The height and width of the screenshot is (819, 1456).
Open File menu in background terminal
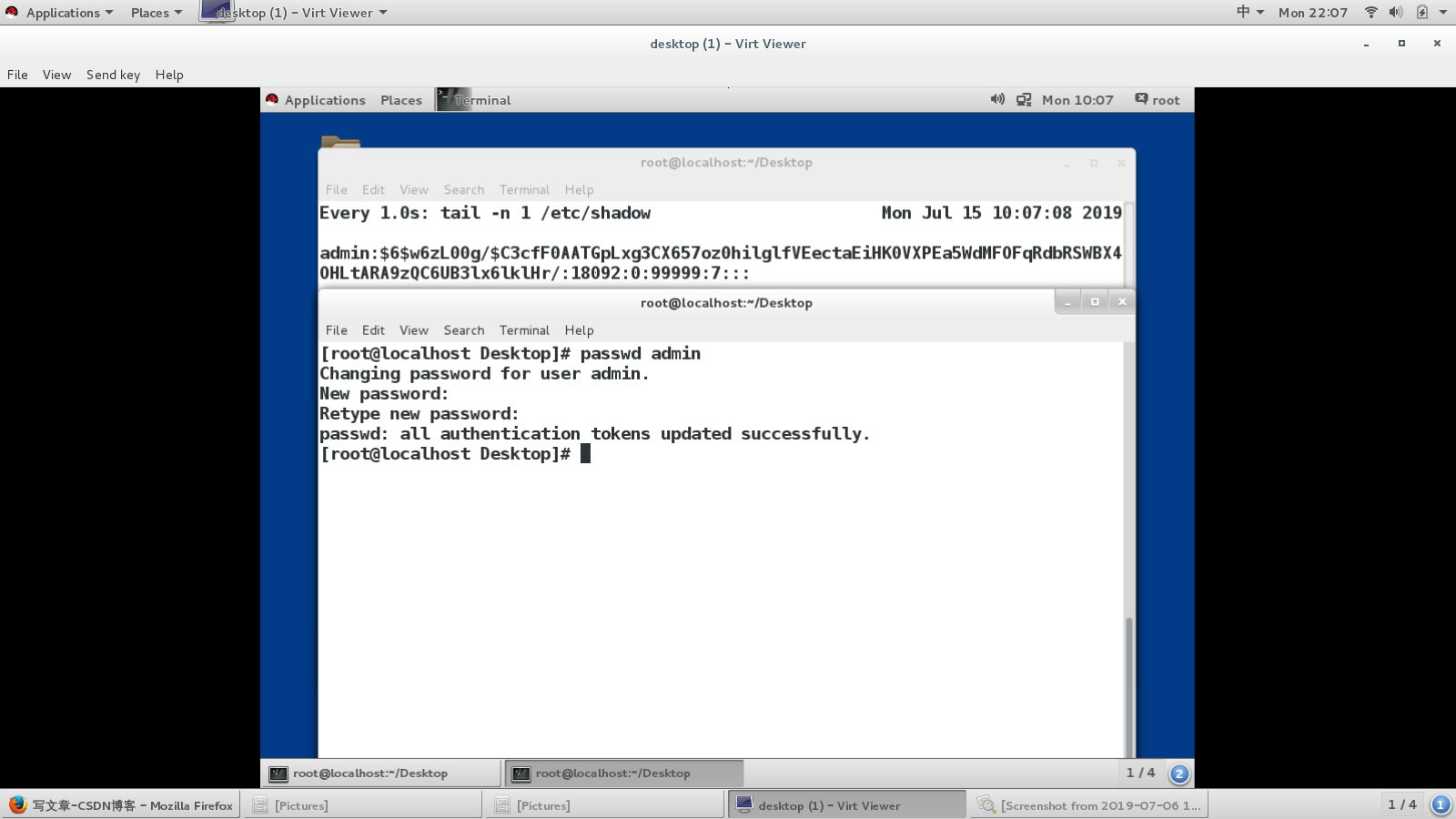[337, 189]
